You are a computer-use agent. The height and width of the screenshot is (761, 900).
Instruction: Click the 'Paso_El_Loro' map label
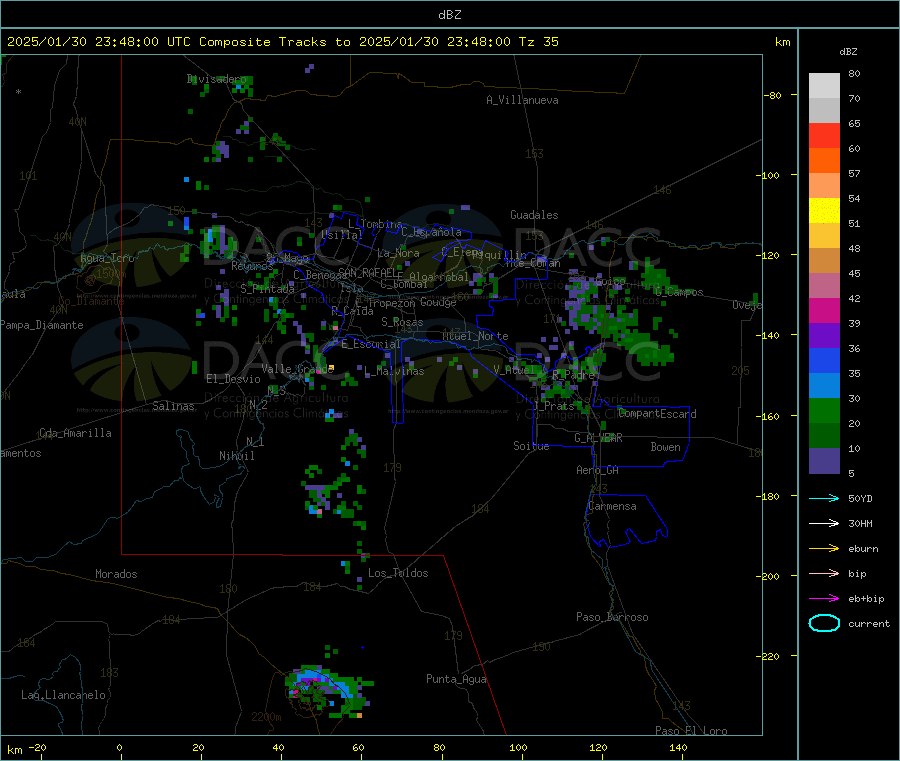[x=691, y=731]
